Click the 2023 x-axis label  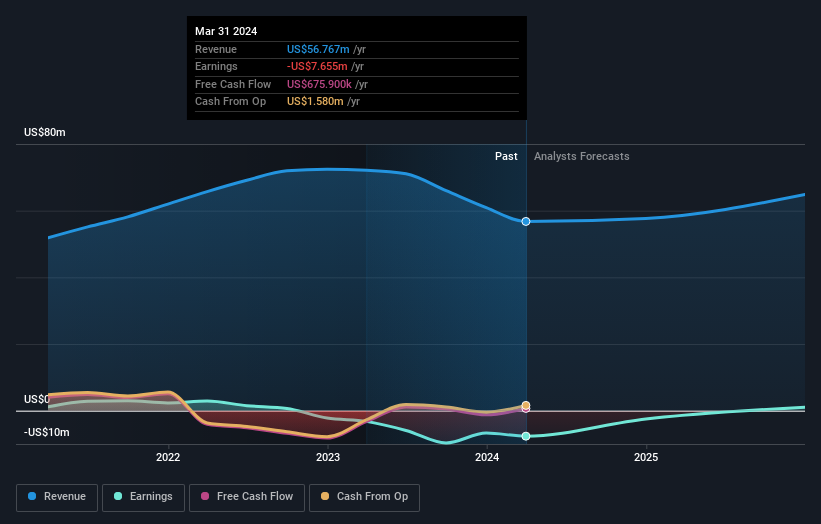pyautogui.click(x=328, y=458)
